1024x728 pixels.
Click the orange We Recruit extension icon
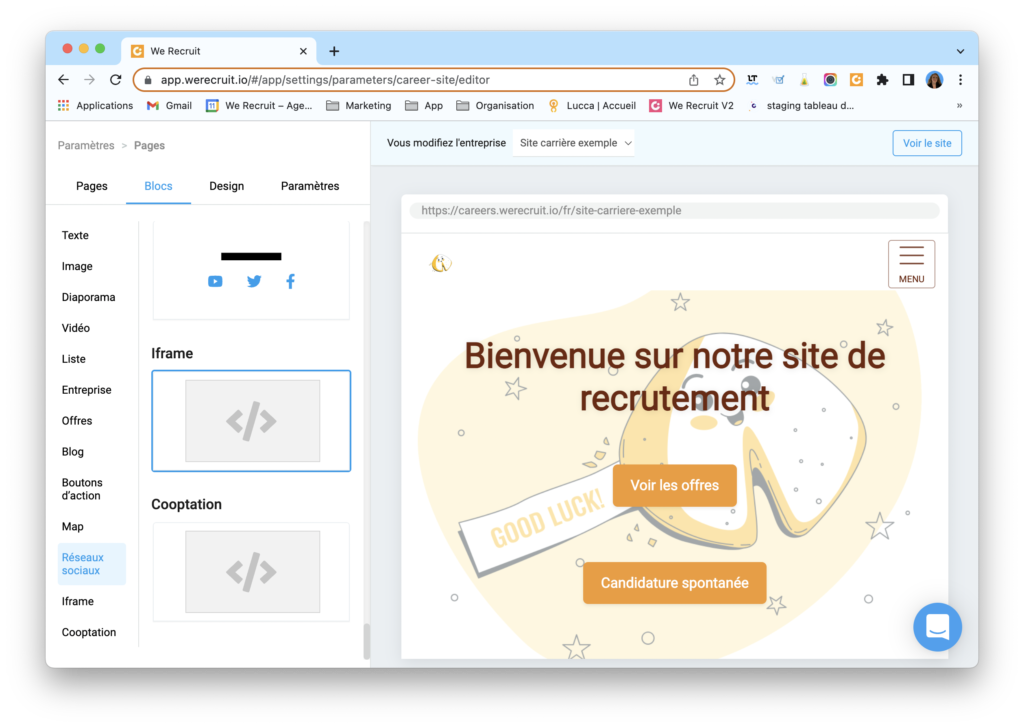(856, 80)
